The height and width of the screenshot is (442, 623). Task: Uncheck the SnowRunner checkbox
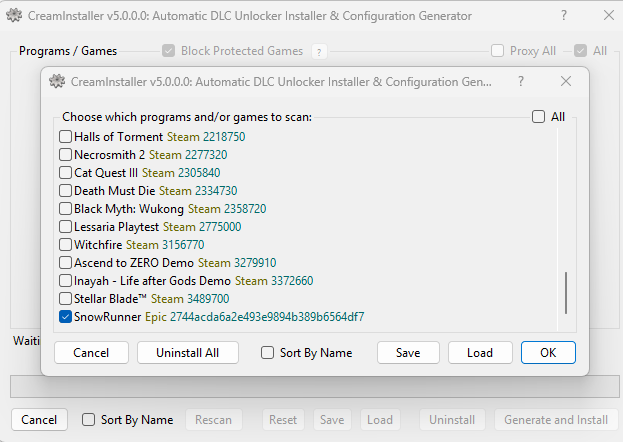[x=65, y=317]
